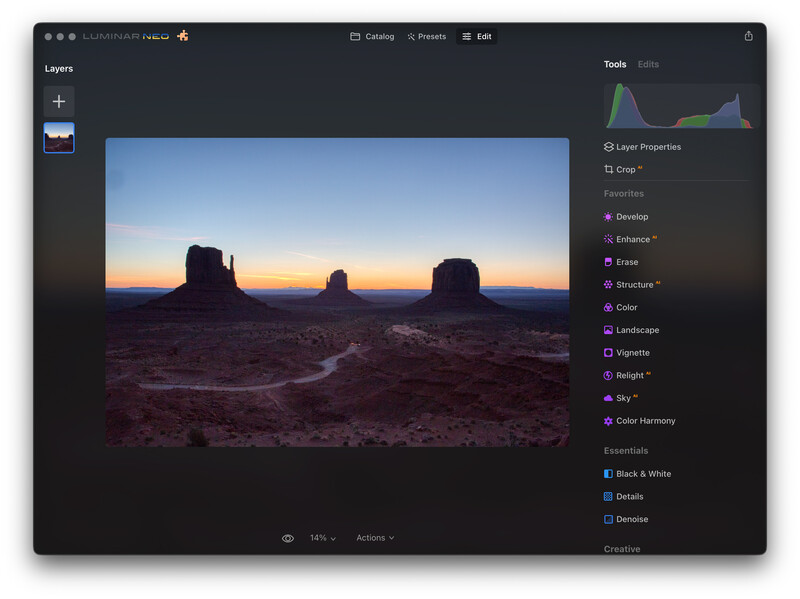Viewport: 800px width, 599px height.
Task: Click the Catalog folder icon
Action: [355, 36]
